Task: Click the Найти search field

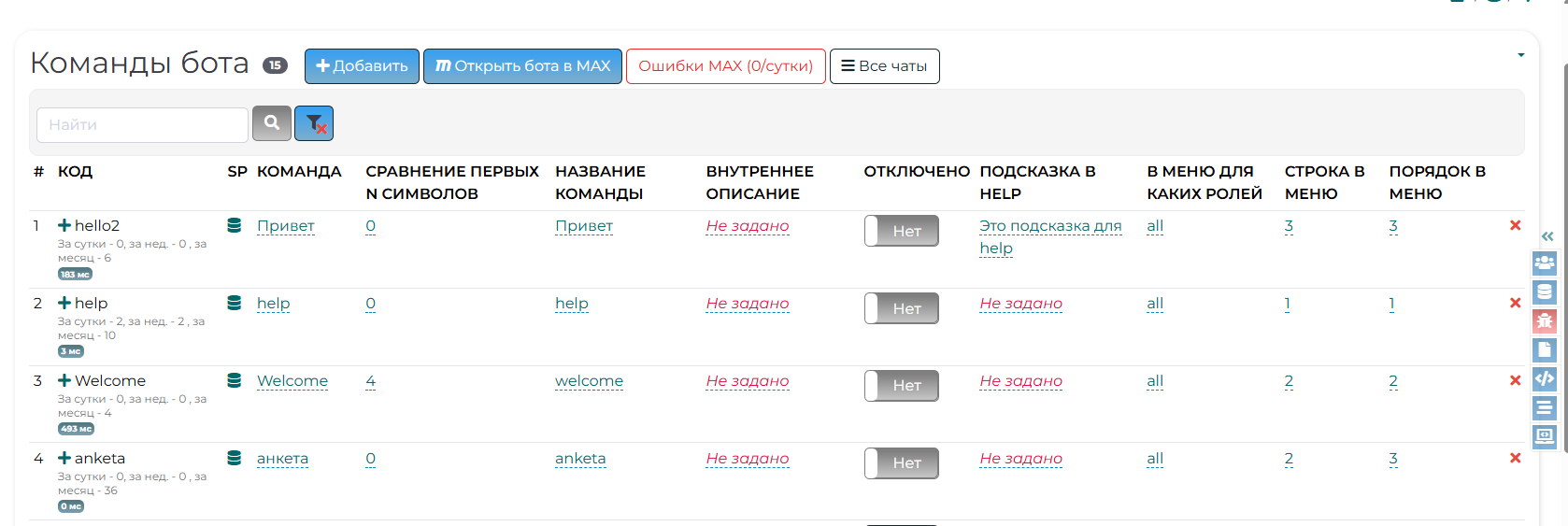Action: [x=142, y=125]
